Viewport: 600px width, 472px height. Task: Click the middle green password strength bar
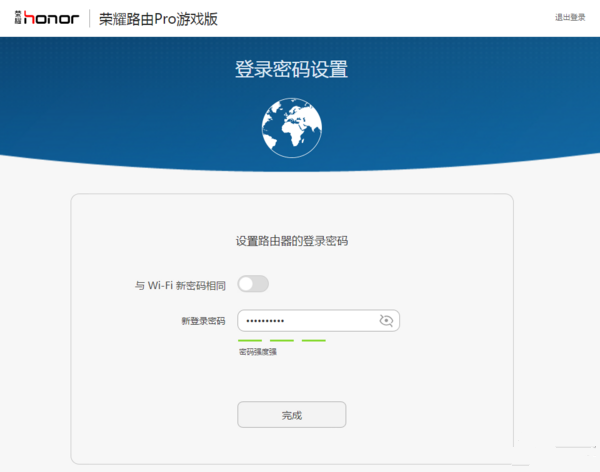281,340
